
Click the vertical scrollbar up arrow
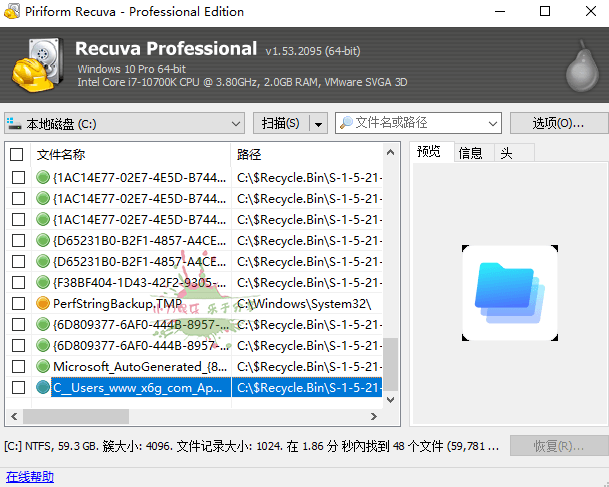point(390,153)
